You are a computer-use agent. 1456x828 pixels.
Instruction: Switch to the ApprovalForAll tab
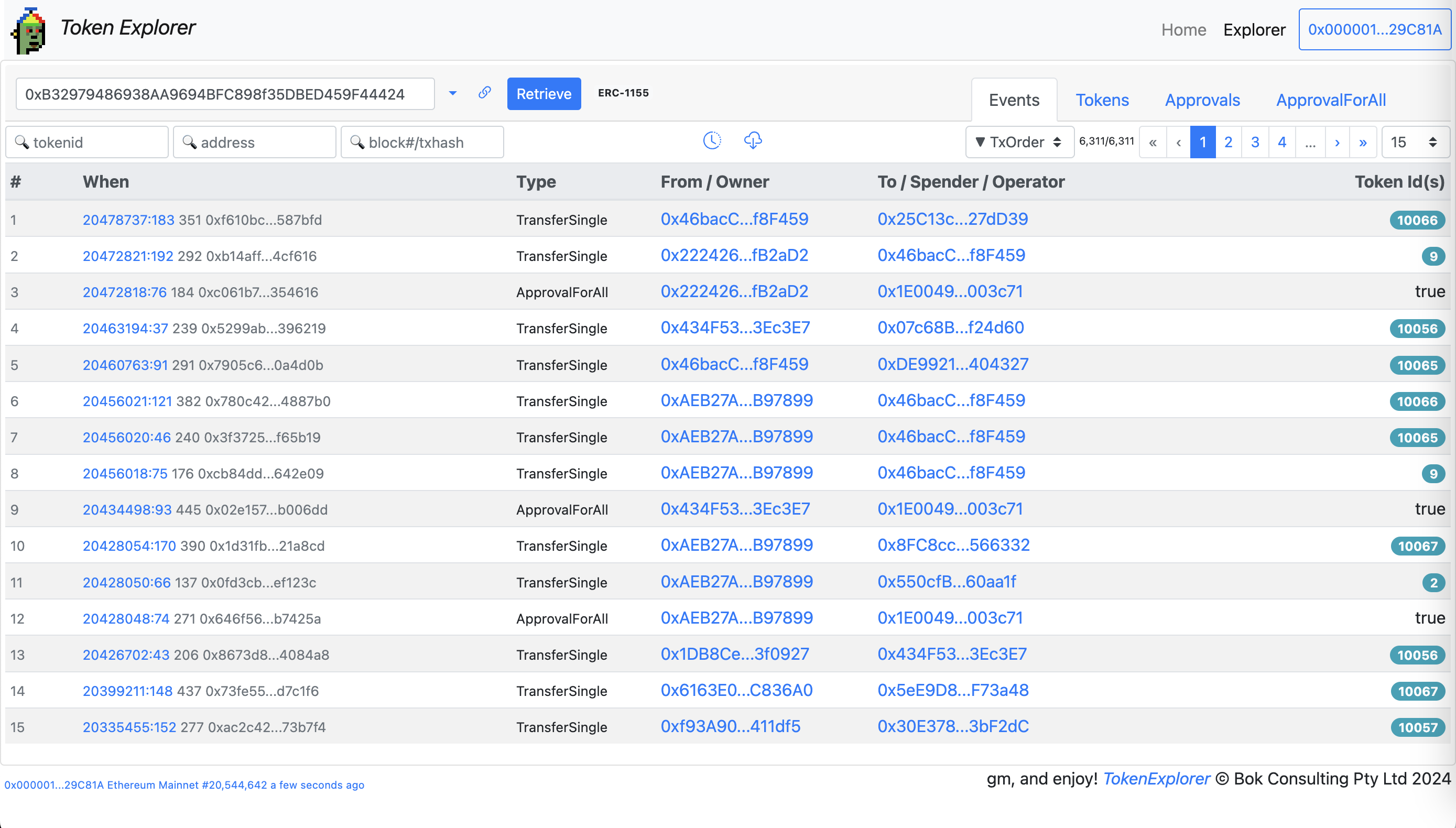point(1330,100)
